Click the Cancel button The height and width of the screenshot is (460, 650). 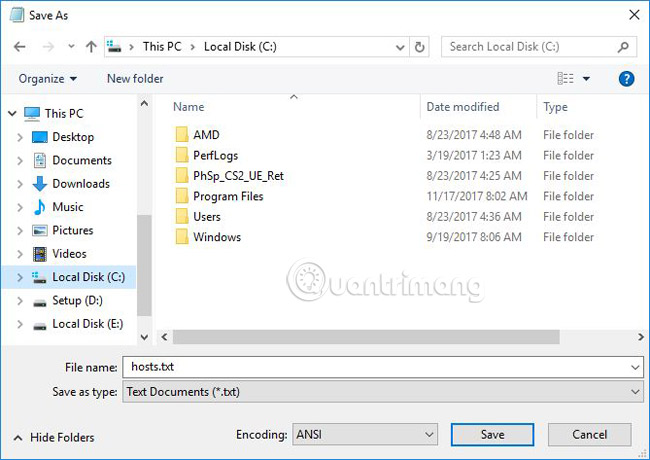pyautogui.click(x=589, y=434)
